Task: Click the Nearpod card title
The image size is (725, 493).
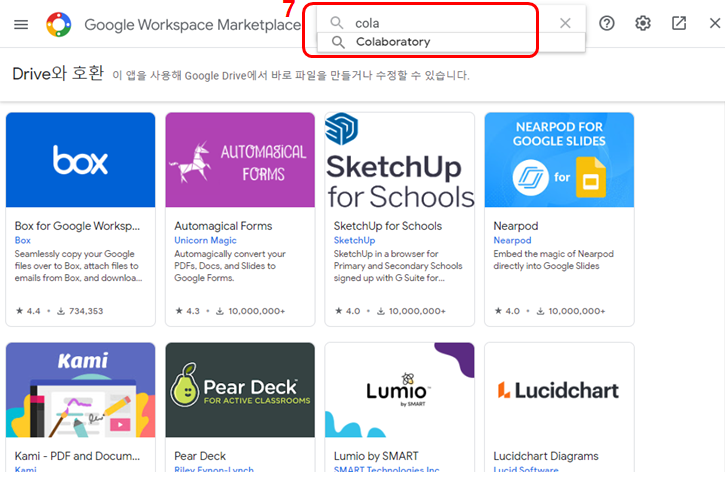Action: point(516,226)
